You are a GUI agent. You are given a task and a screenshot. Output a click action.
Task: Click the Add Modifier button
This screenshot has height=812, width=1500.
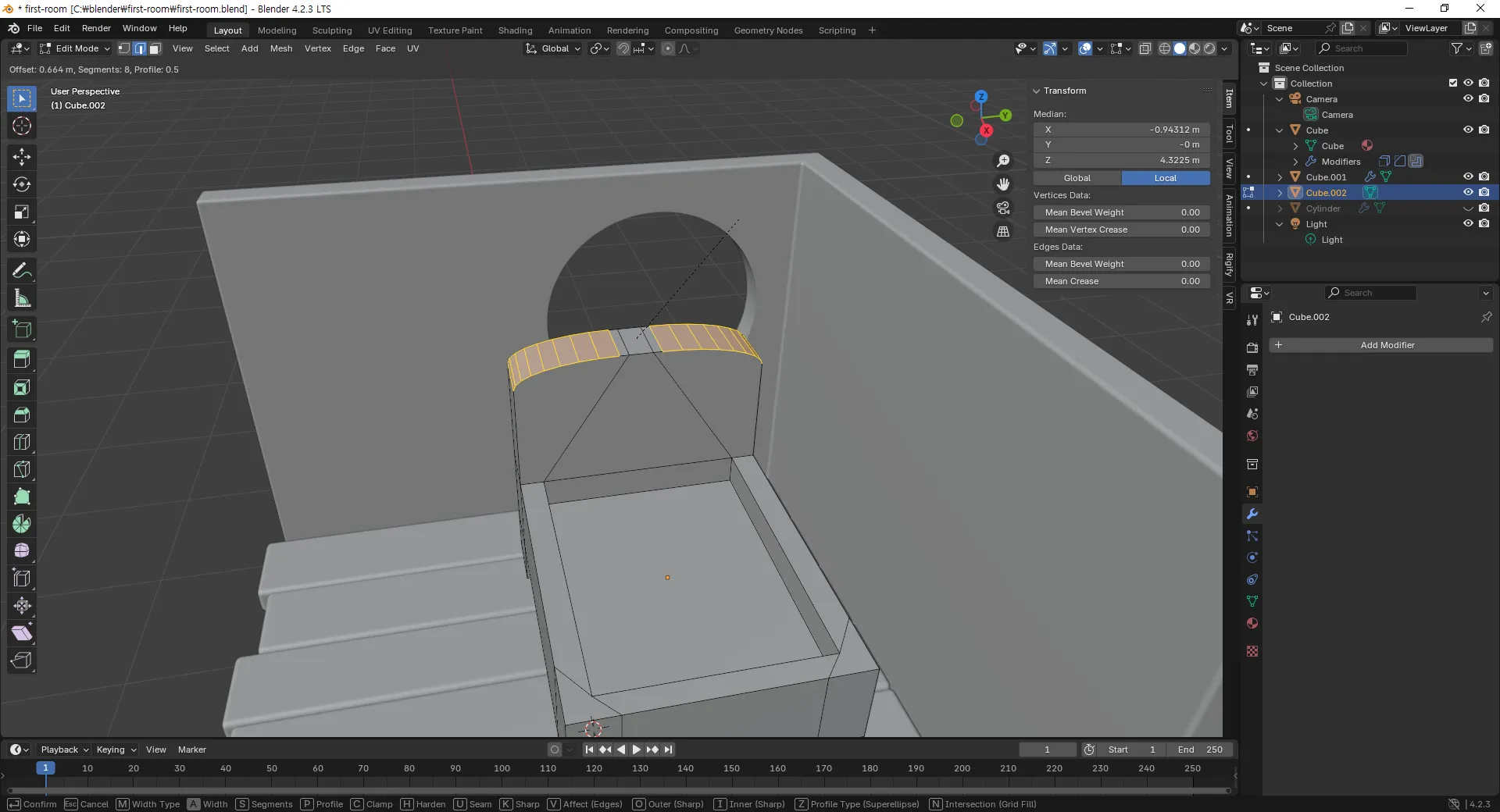click(1380, 345)
